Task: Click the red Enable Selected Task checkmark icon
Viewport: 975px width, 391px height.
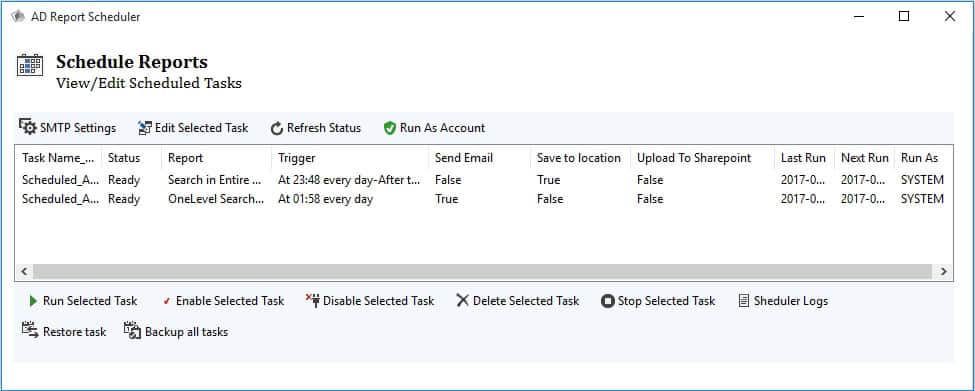Action: click(167, 301)
